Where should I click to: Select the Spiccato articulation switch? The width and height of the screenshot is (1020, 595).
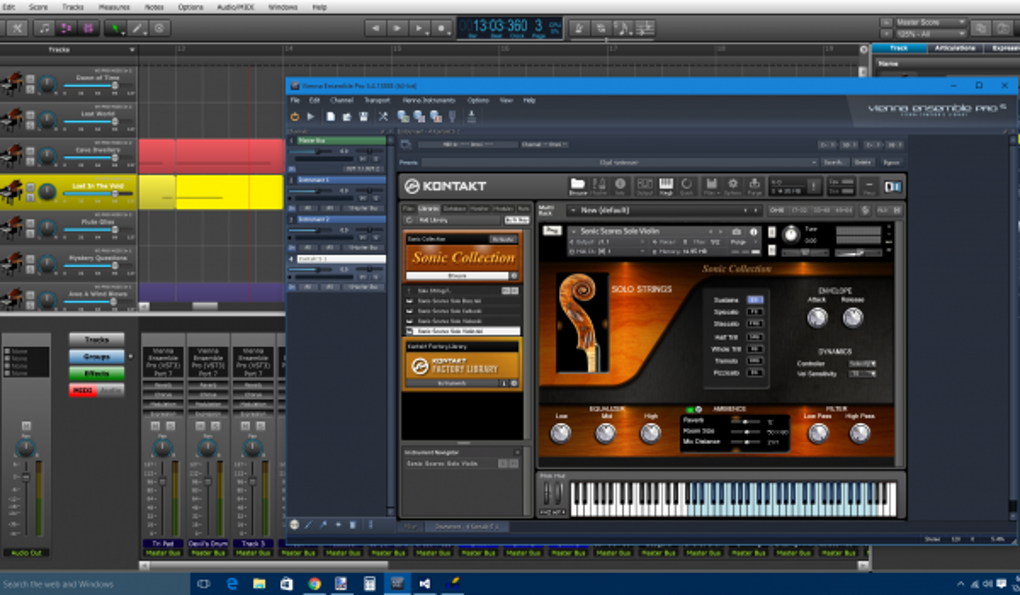755,312
